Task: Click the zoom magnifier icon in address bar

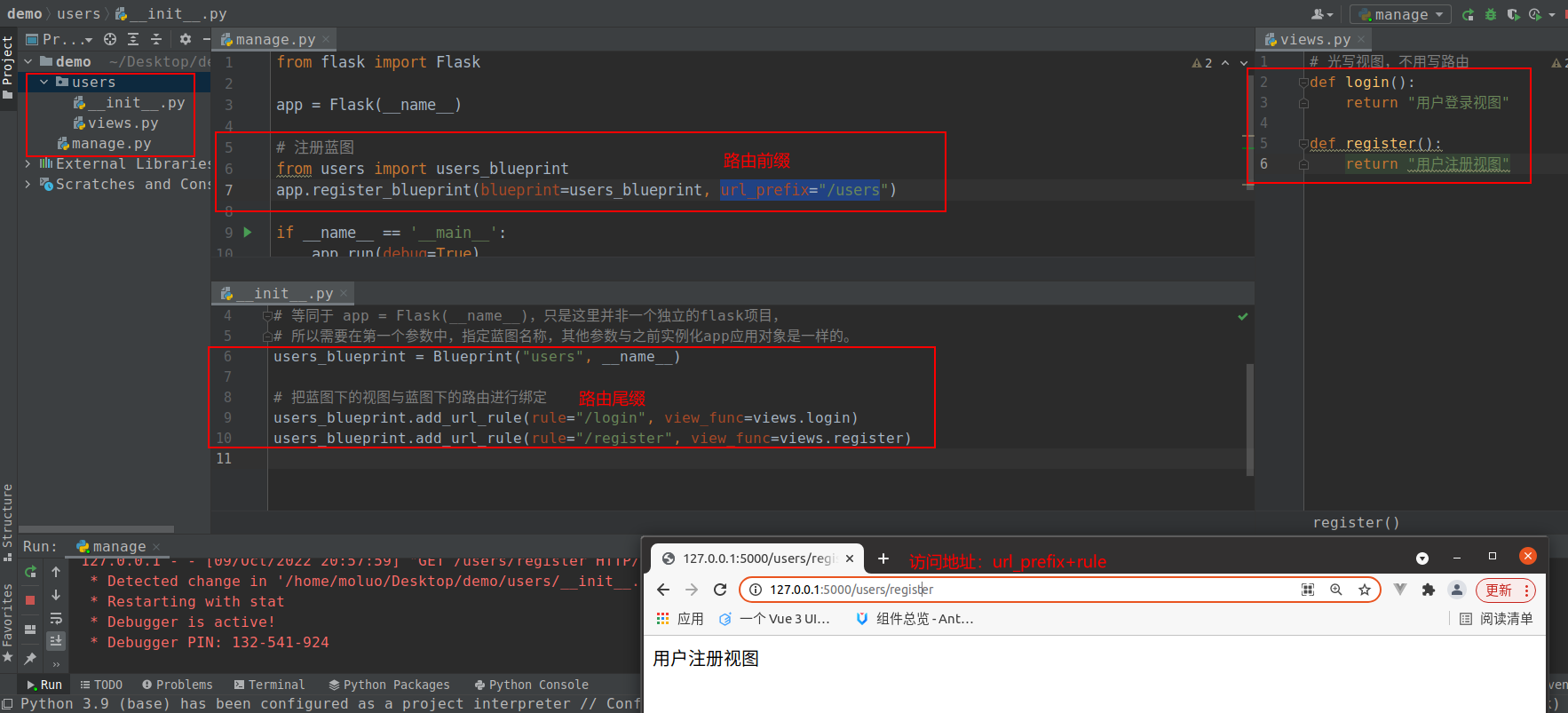Action: click(x=1336, y=590)
